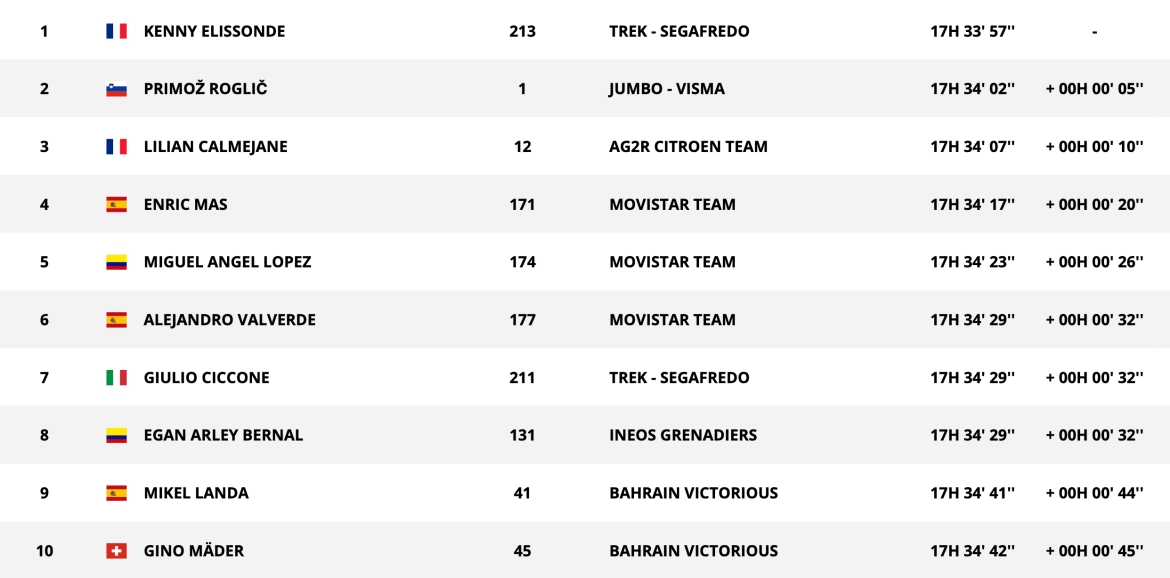
Task: Click the French flag beside Lilian Calmejane
Action: tap(116, 147)
